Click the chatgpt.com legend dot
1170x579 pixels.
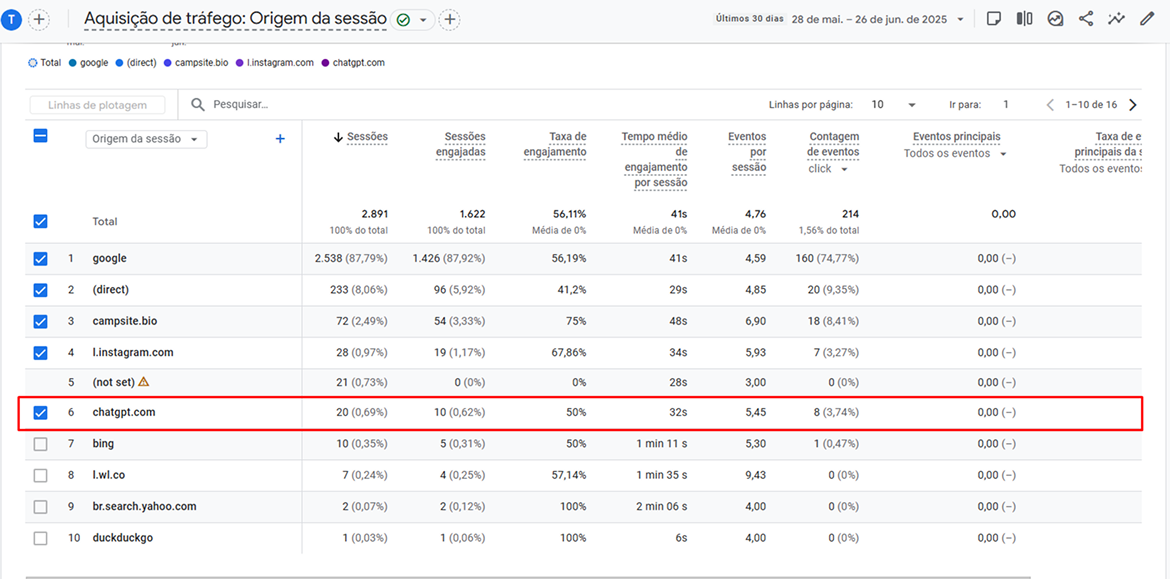325,63
